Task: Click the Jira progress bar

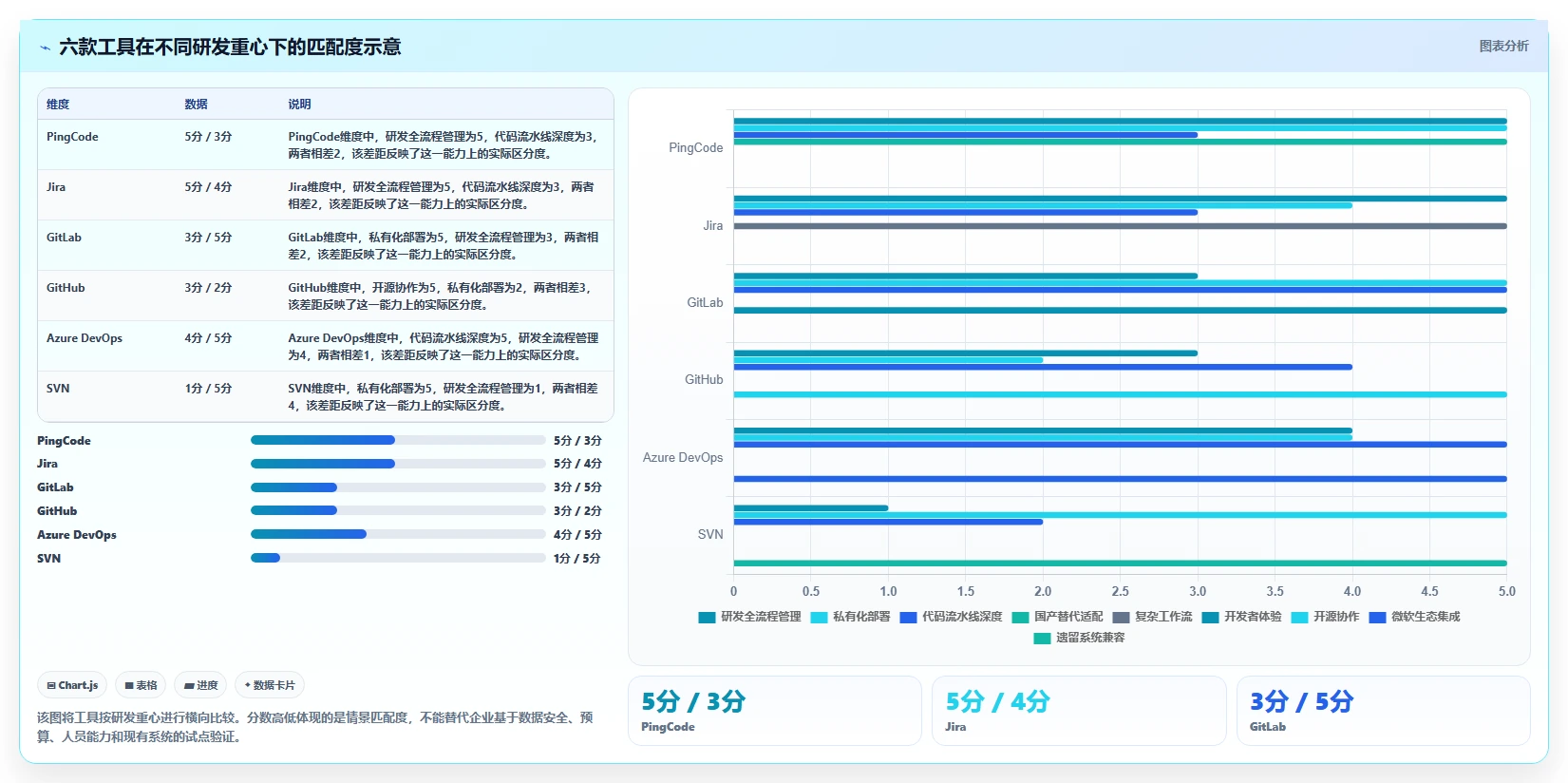Action: tap(398, 464)
